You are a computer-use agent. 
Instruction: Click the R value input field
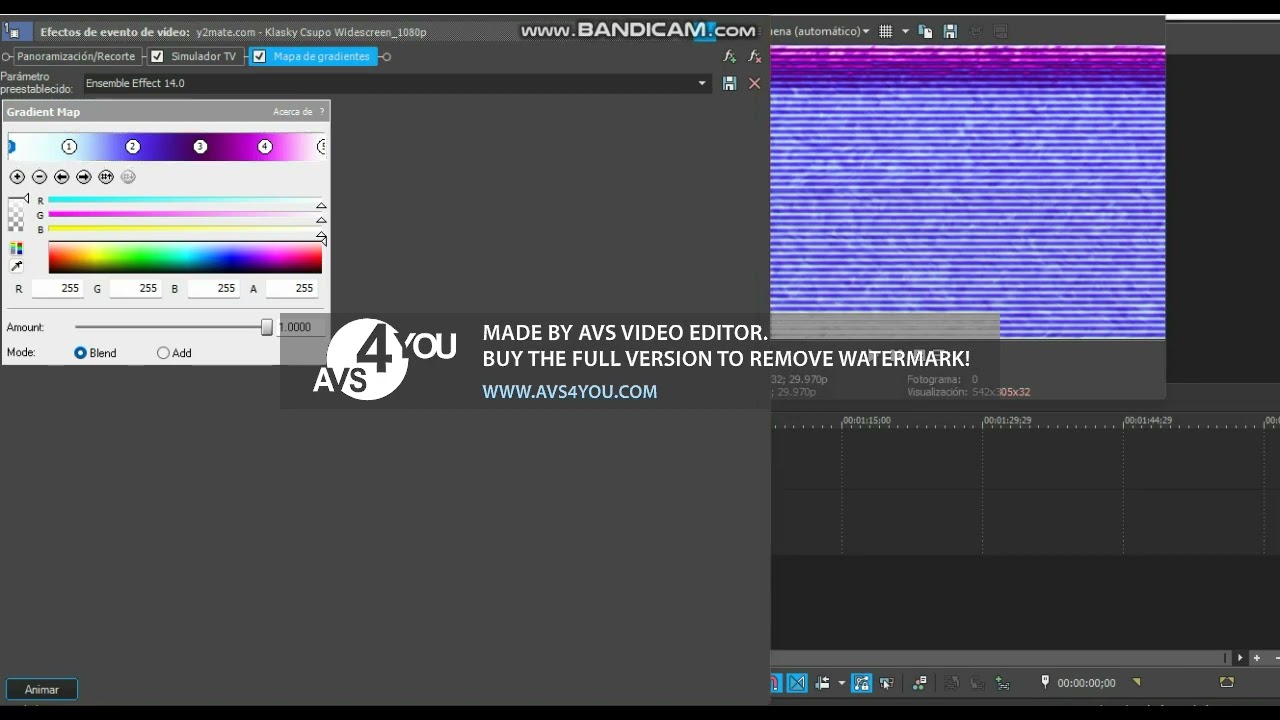point(58,288)
